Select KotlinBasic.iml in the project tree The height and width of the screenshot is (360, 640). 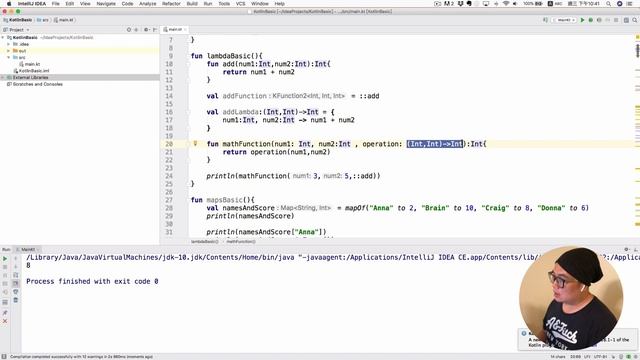point(31,71)
